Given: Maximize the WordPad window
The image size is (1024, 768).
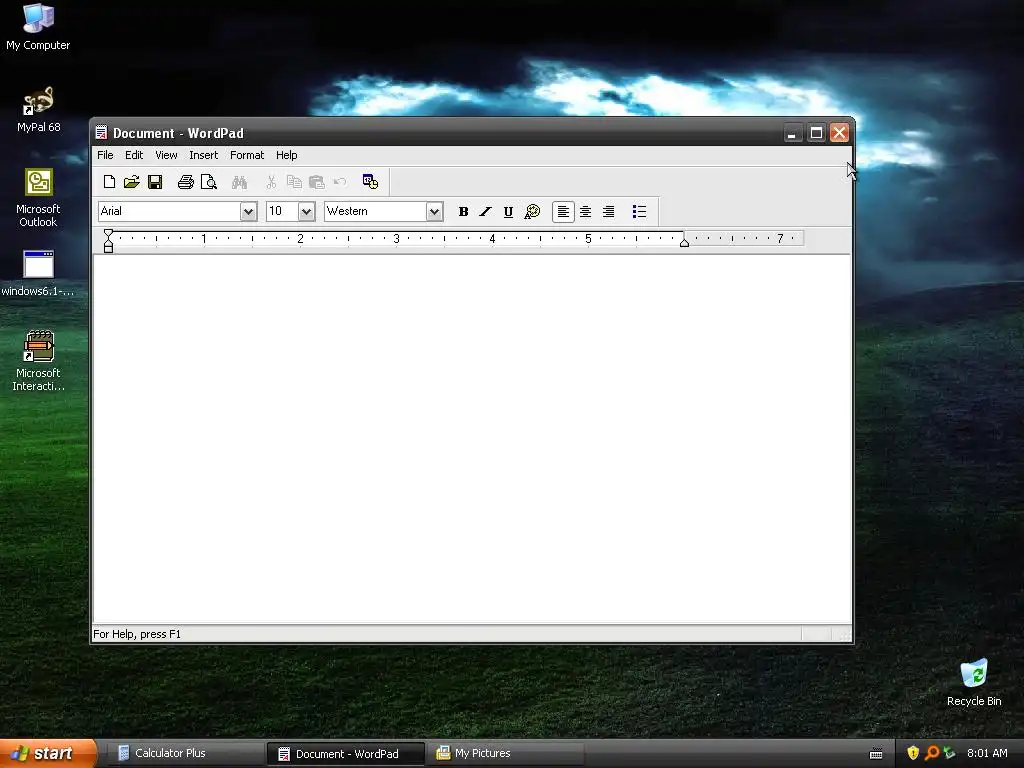Looking at the screenshot, I should tap(816, 133).
